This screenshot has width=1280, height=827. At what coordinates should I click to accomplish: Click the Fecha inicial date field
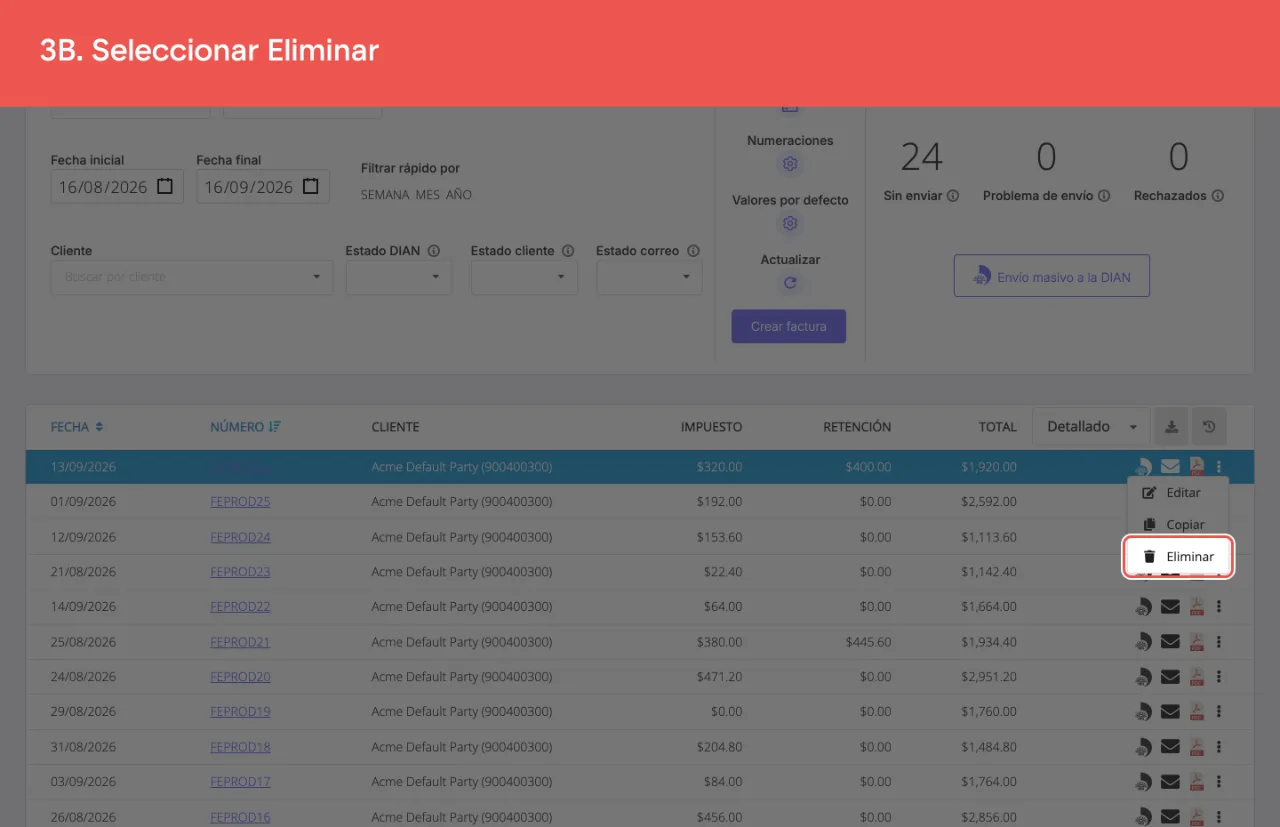click(117, 187)
